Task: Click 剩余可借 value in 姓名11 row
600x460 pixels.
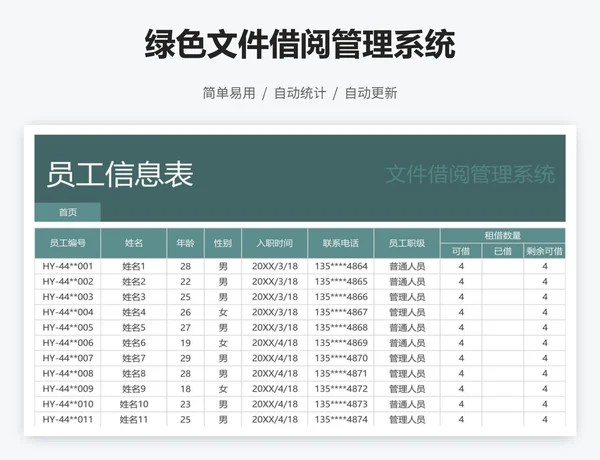Action: (x=545, y=419)
